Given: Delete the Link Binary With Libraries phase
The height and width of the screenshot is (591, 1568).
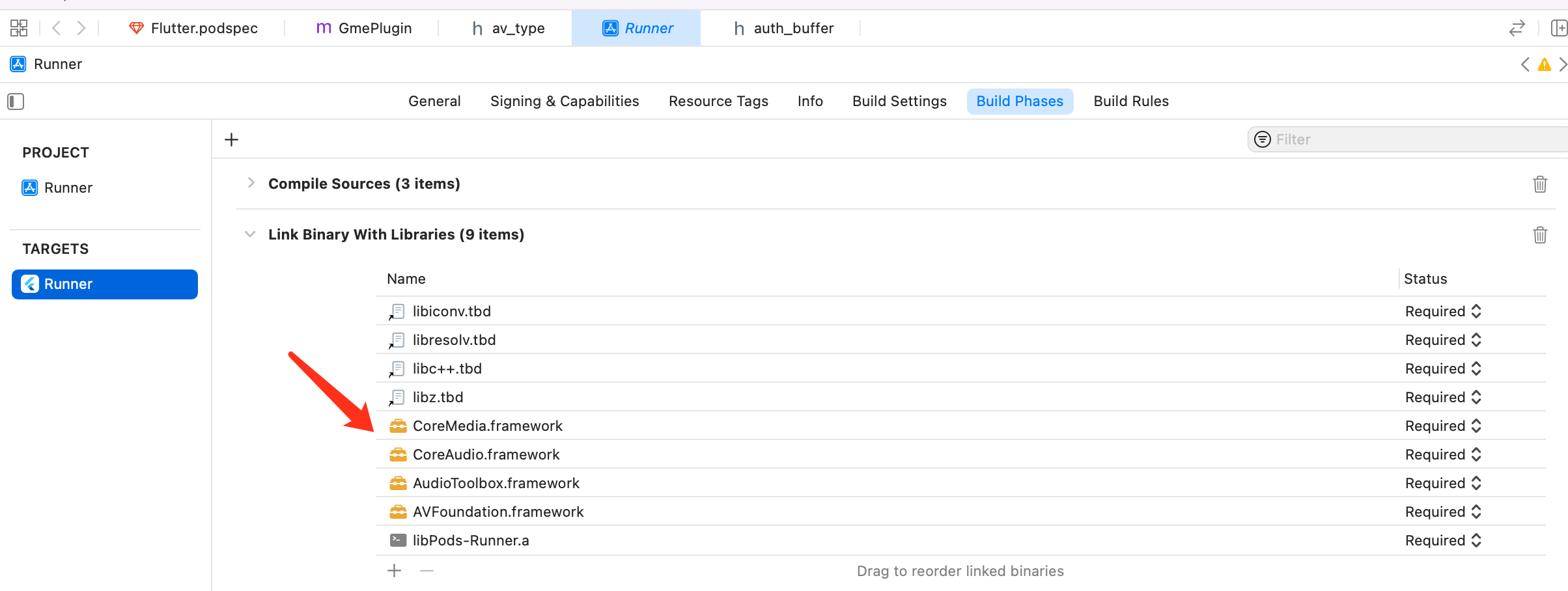Looking at the screenshot, I should click(1540, 235).
